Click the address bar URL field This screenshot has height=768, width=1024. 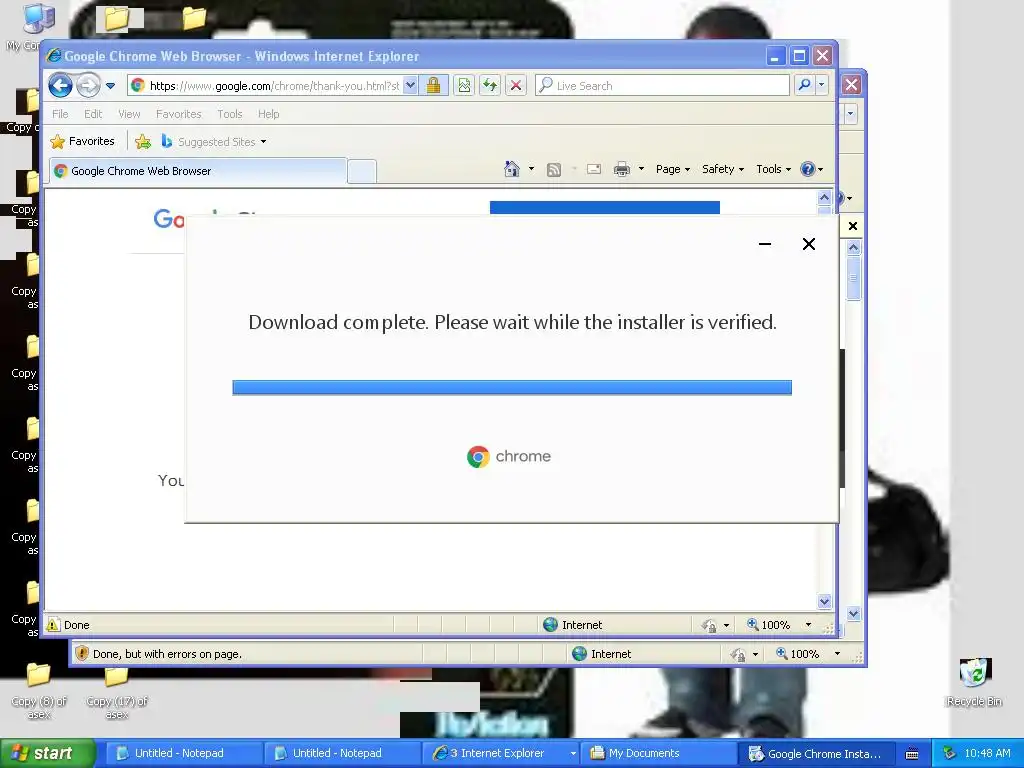point(274,86)
